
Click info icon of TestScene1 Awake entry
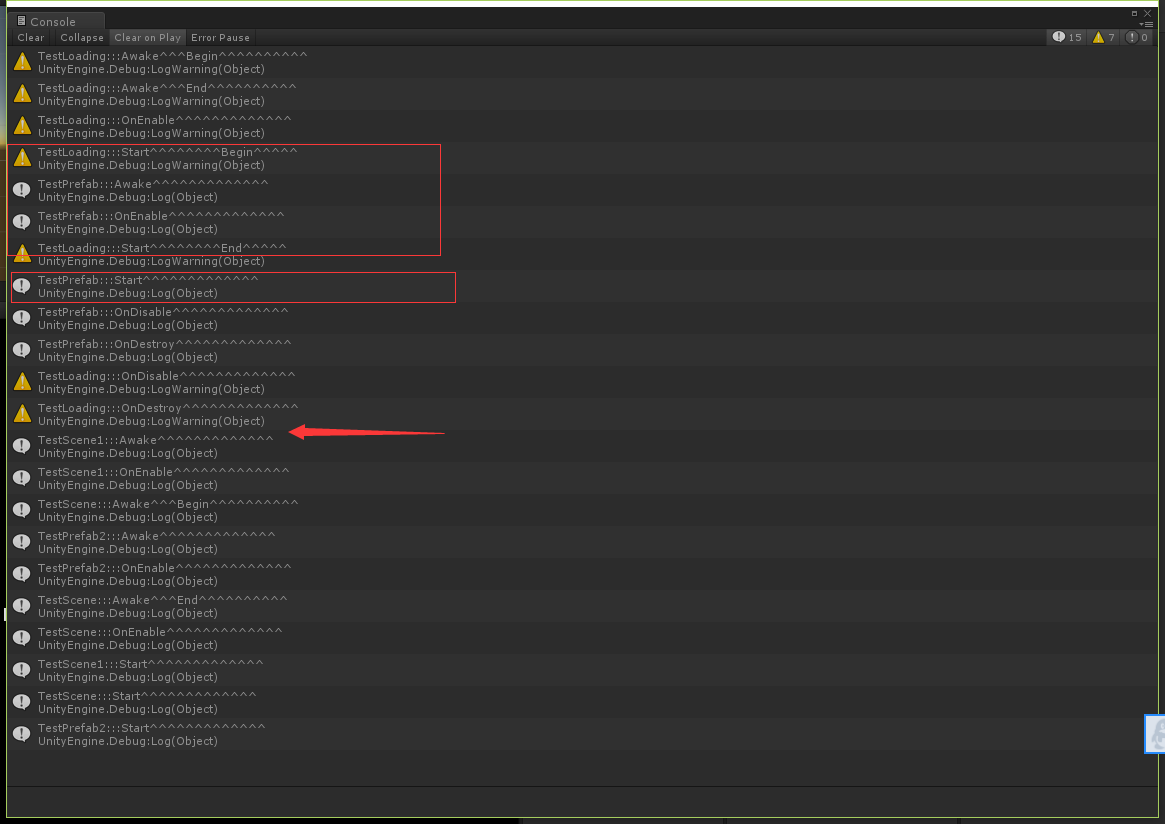(22, 445)
